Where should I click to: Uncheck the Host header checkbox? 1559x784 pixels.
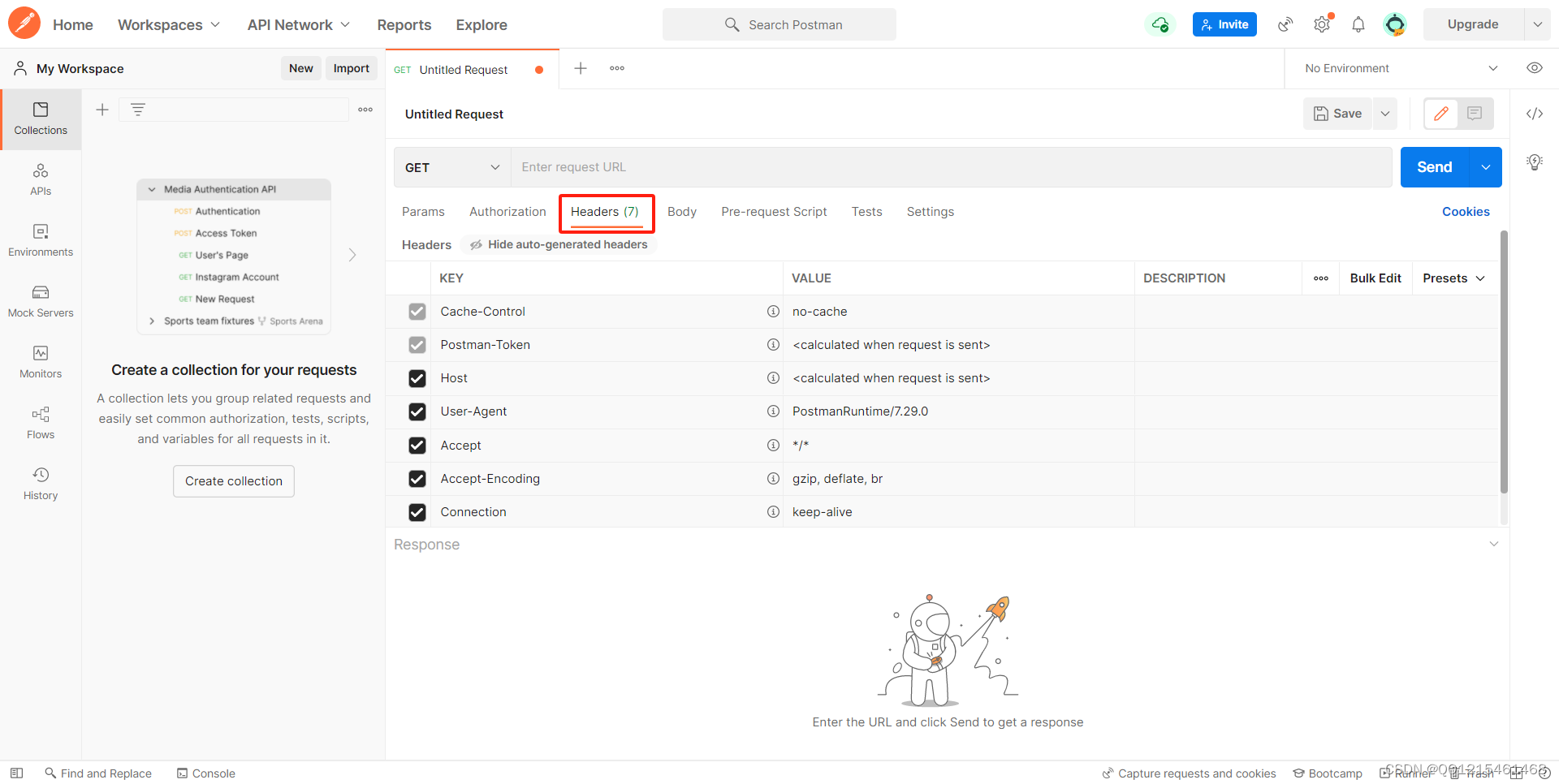417,378
